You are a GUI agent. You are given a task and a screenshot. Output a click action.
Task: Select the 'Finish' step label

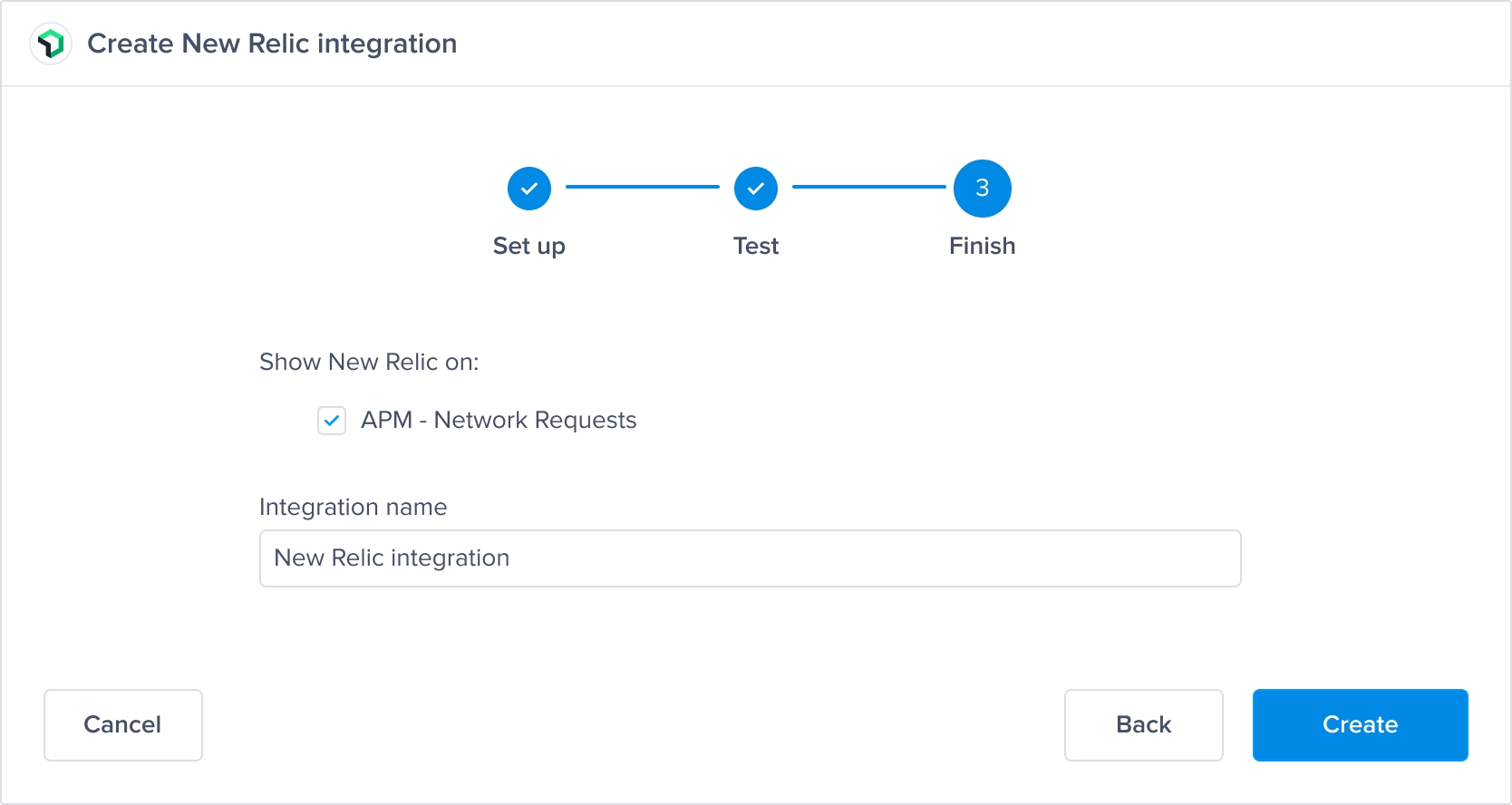point(982,246)
